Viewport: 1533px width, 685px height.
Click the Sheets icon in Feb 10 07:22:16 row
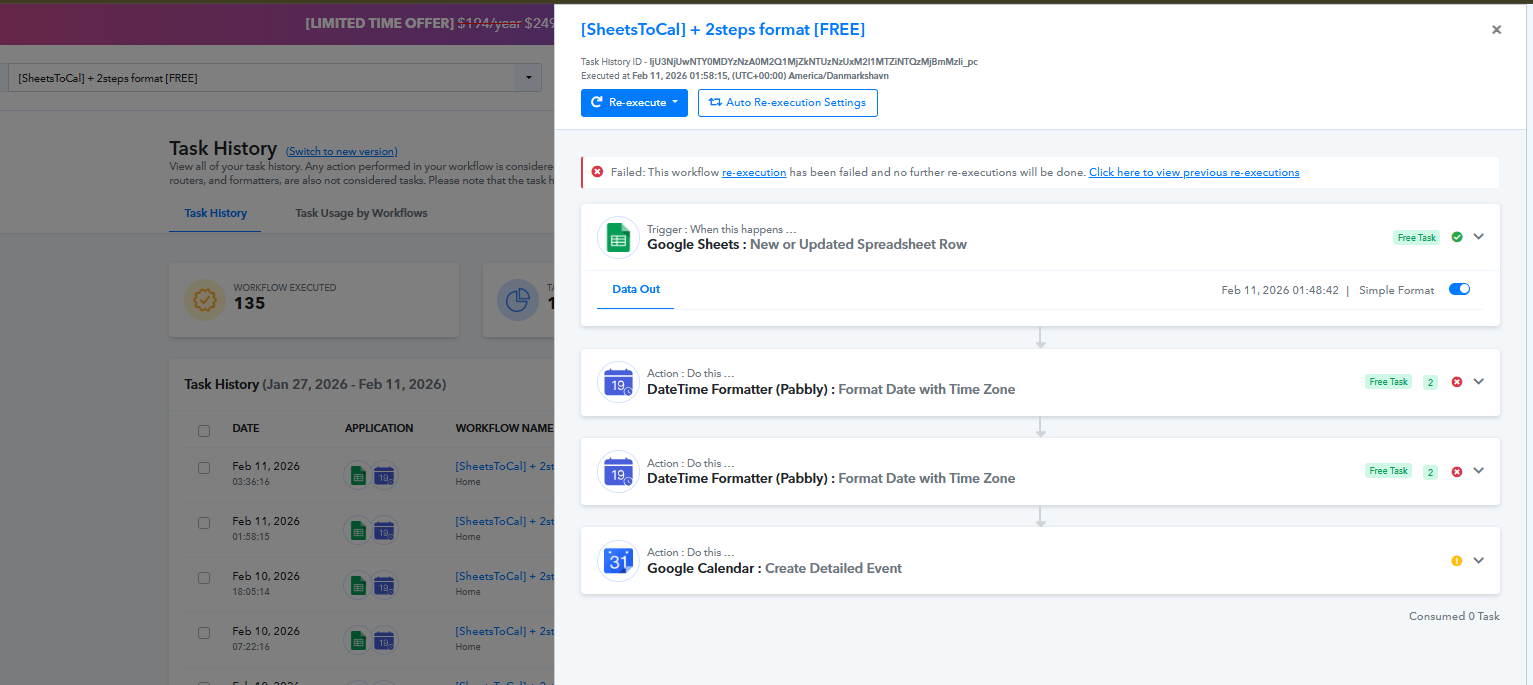[x=358, y=640]
